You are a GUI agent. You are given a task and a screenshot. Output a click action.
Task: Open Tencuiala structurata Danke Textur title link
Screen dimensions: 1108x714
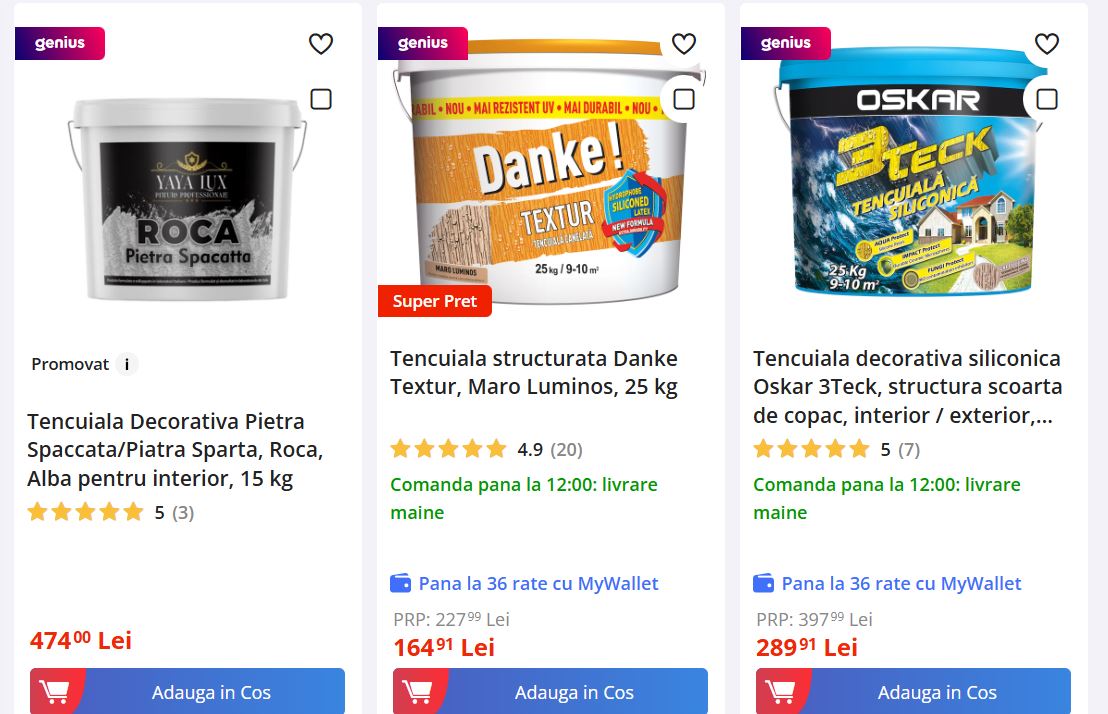coord(534,373)
